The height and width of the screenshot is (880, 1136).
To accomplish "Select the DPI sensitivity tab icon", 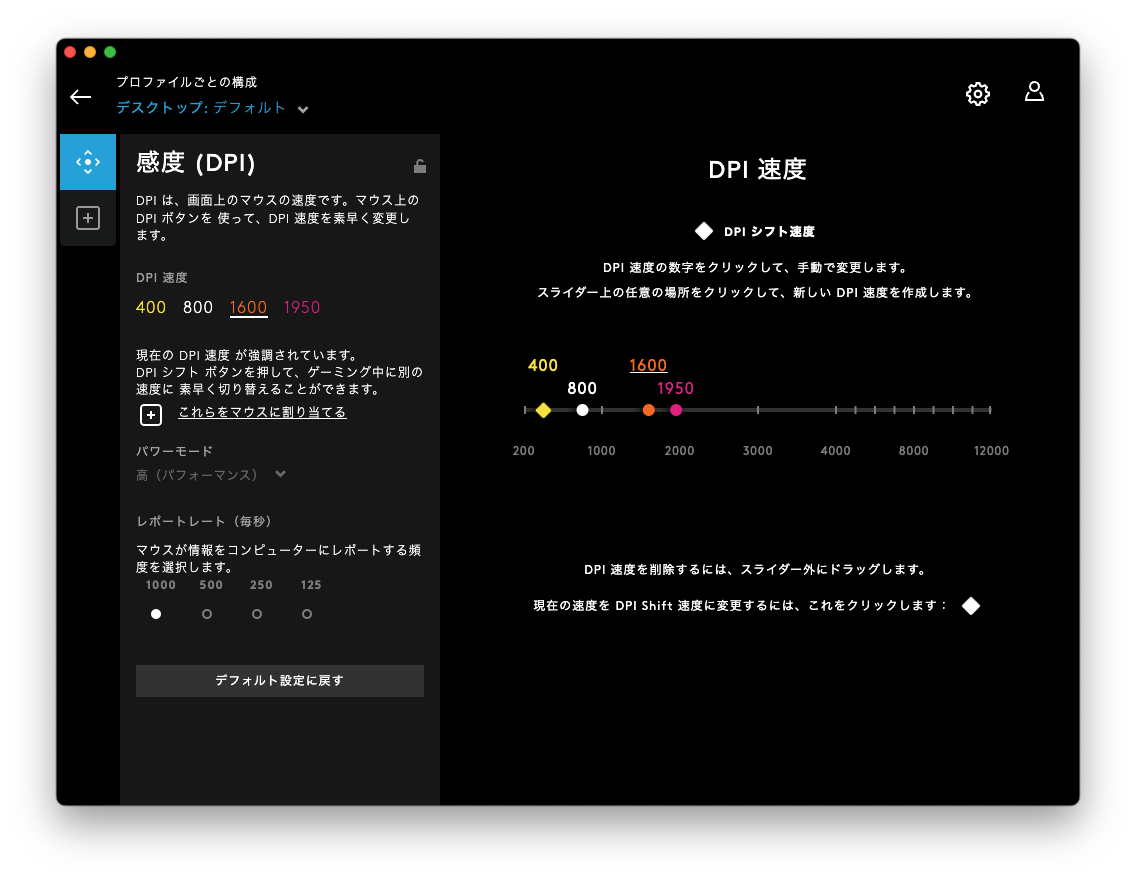I will tap(88, 162).
